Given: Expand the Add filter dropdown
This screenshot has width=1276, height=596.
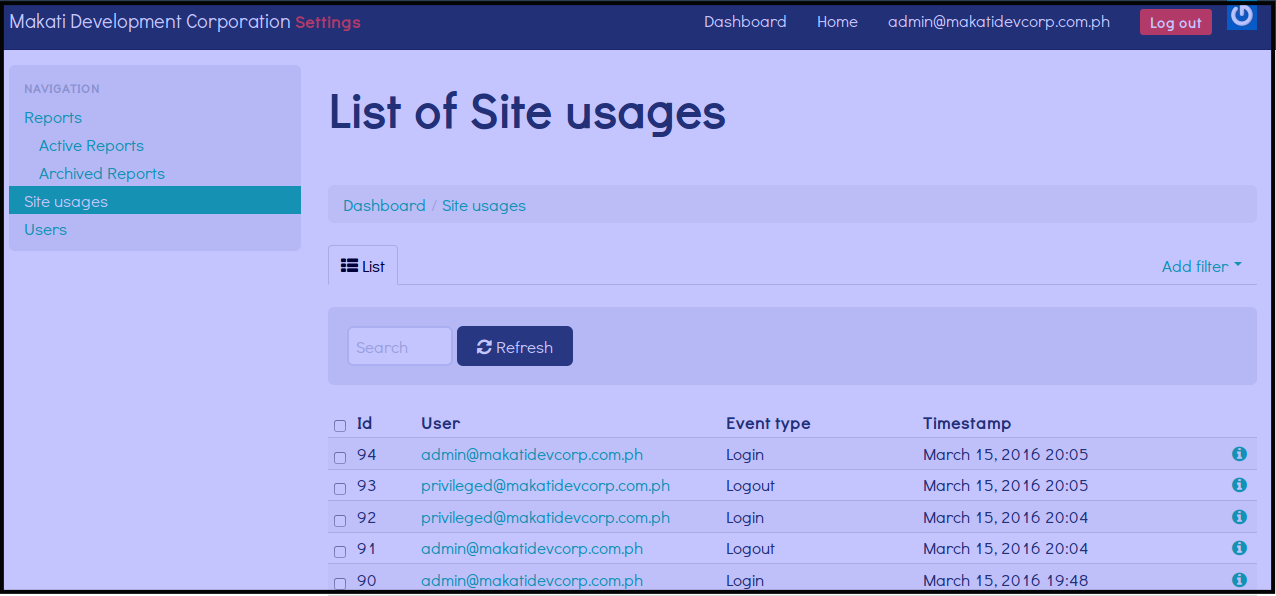Looking at the screenshot, I should point(1202,266).
